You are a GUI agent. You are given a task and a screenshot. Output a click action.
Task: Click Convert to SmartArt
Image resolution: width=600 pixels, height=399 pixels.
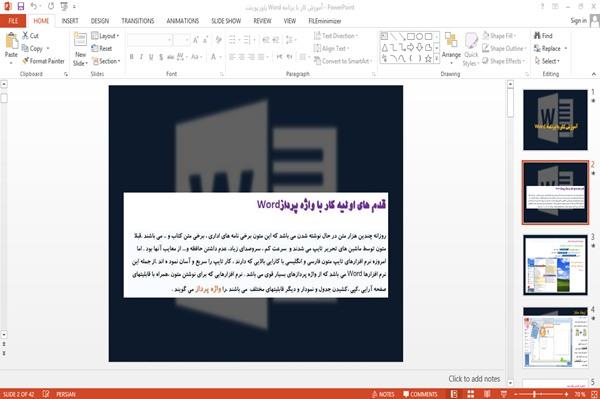click(343, 61)
